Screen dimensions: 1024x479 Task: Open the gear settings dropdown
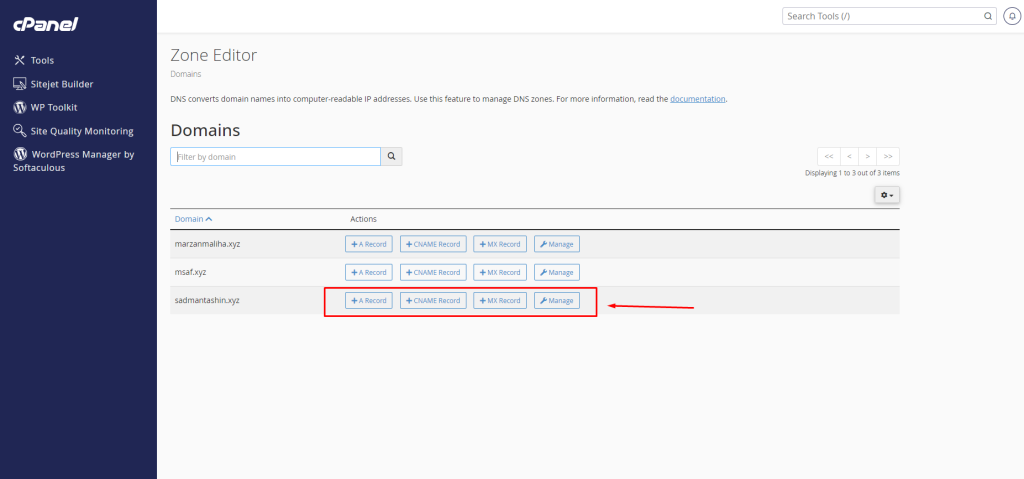[x=887, y=195]
